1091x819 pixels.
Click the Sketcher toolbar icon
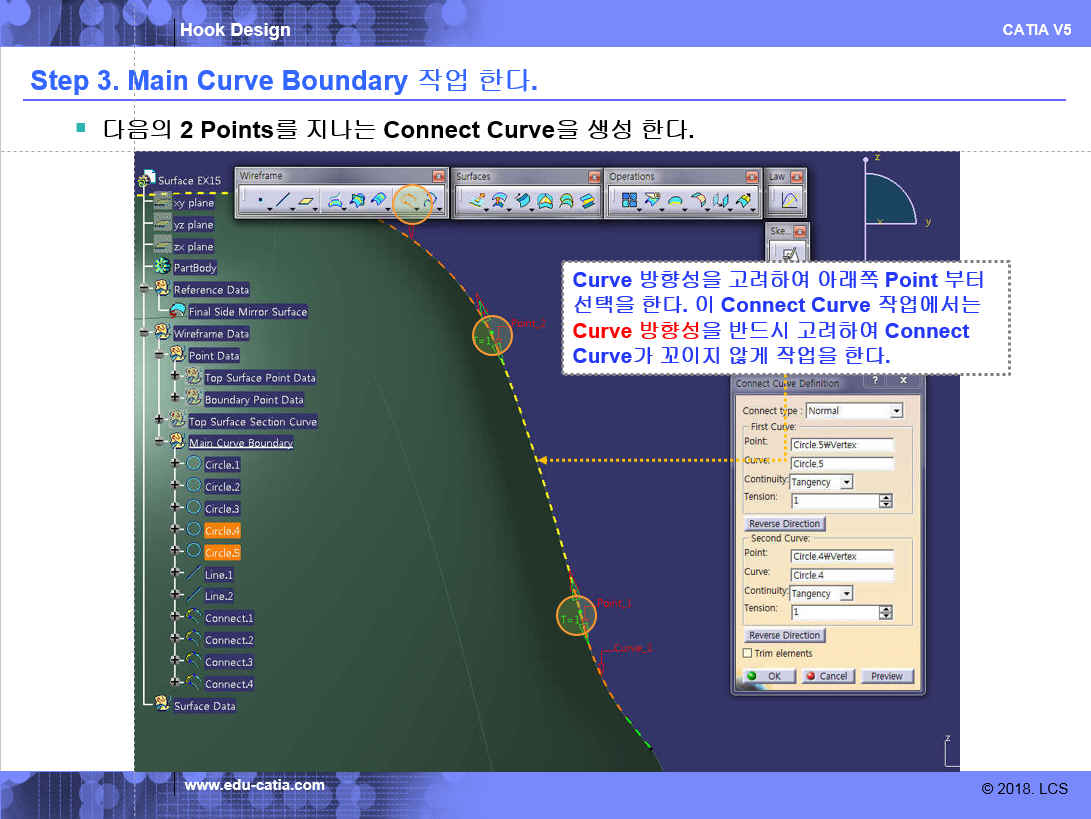[x=789, y=254]
